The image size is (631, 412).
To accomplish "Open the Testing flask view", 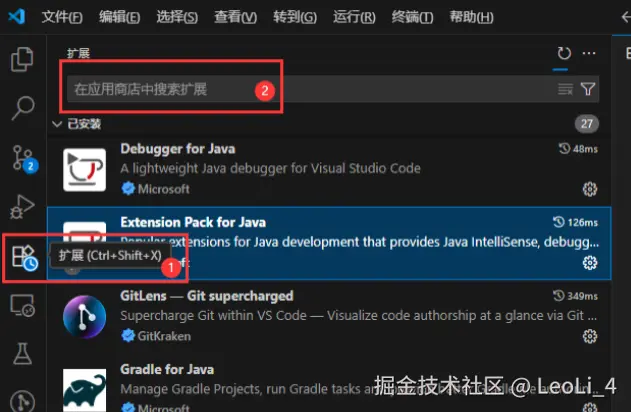I will (22, 354).
